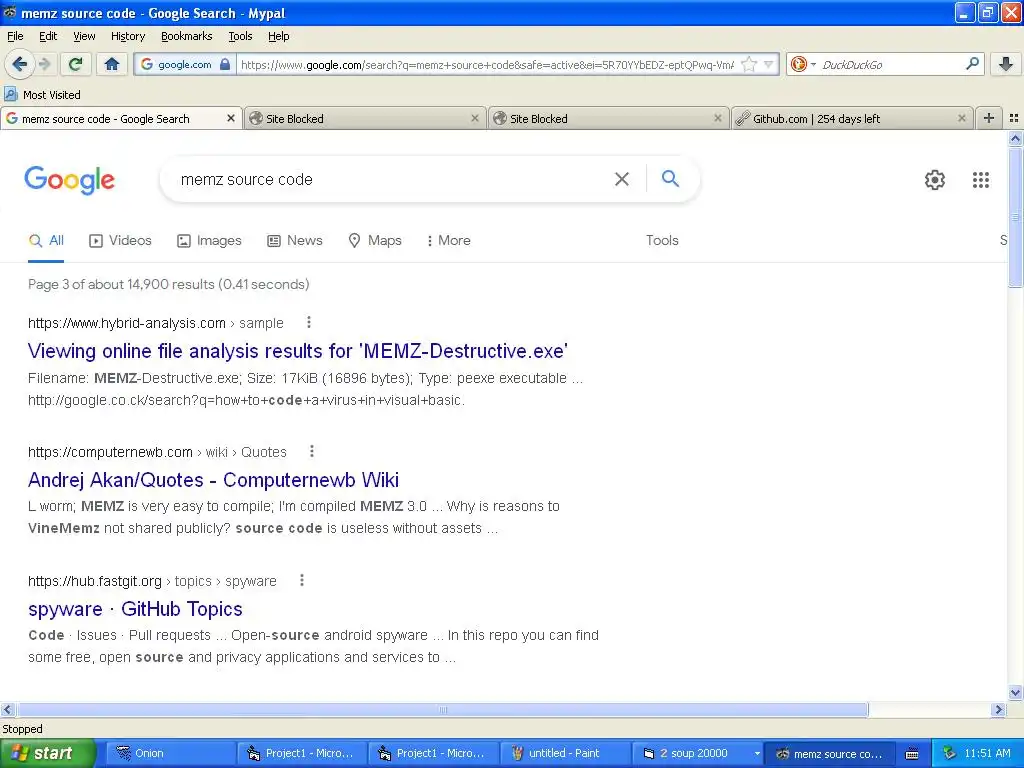
Task: Click the address bar URL field
Action: click(487, 64)
